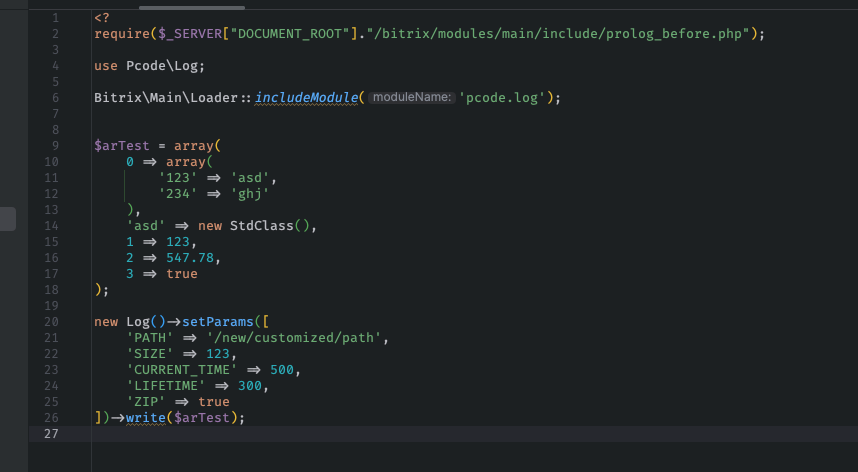Click line number 20 in the gutter
The image size is (858, 472).
(51, 321)
